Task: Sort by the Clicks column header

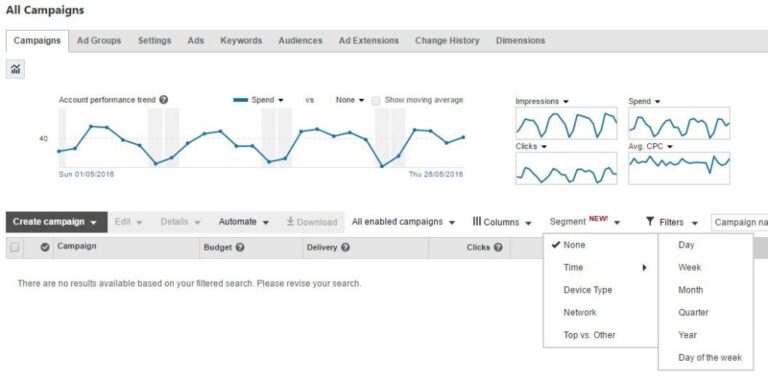Action: tap(478, 248)
